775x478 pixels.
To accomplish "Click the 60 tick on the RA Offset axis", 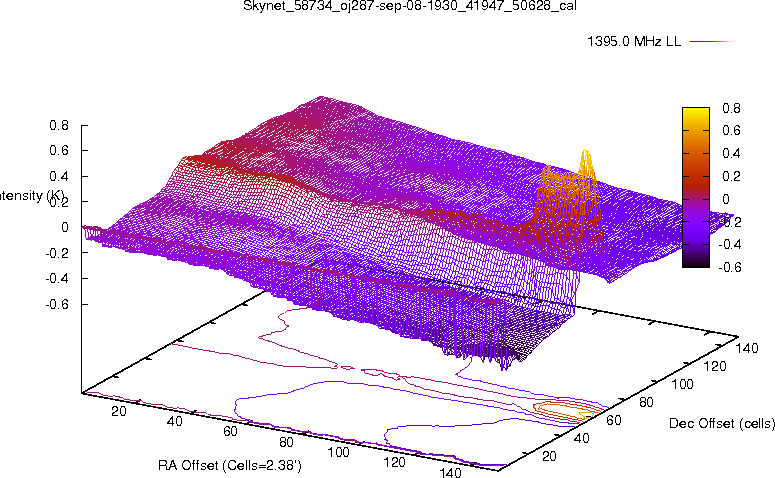I will (x=231, y=431).
